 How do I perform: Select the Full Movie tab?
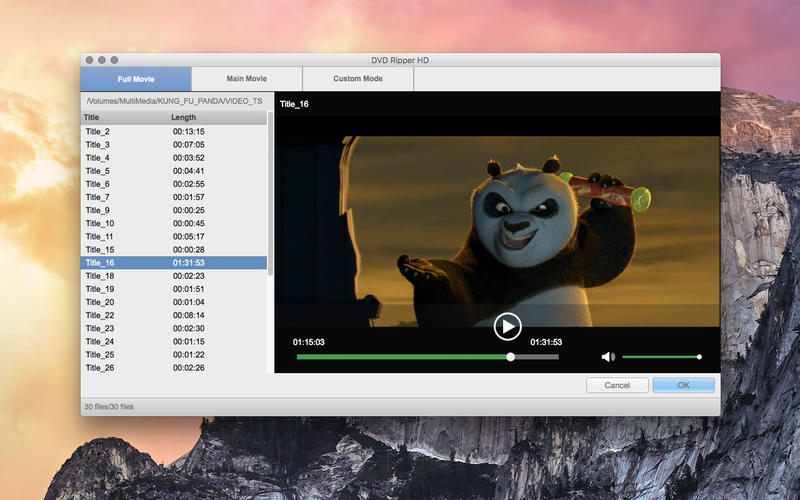(136, 79)
